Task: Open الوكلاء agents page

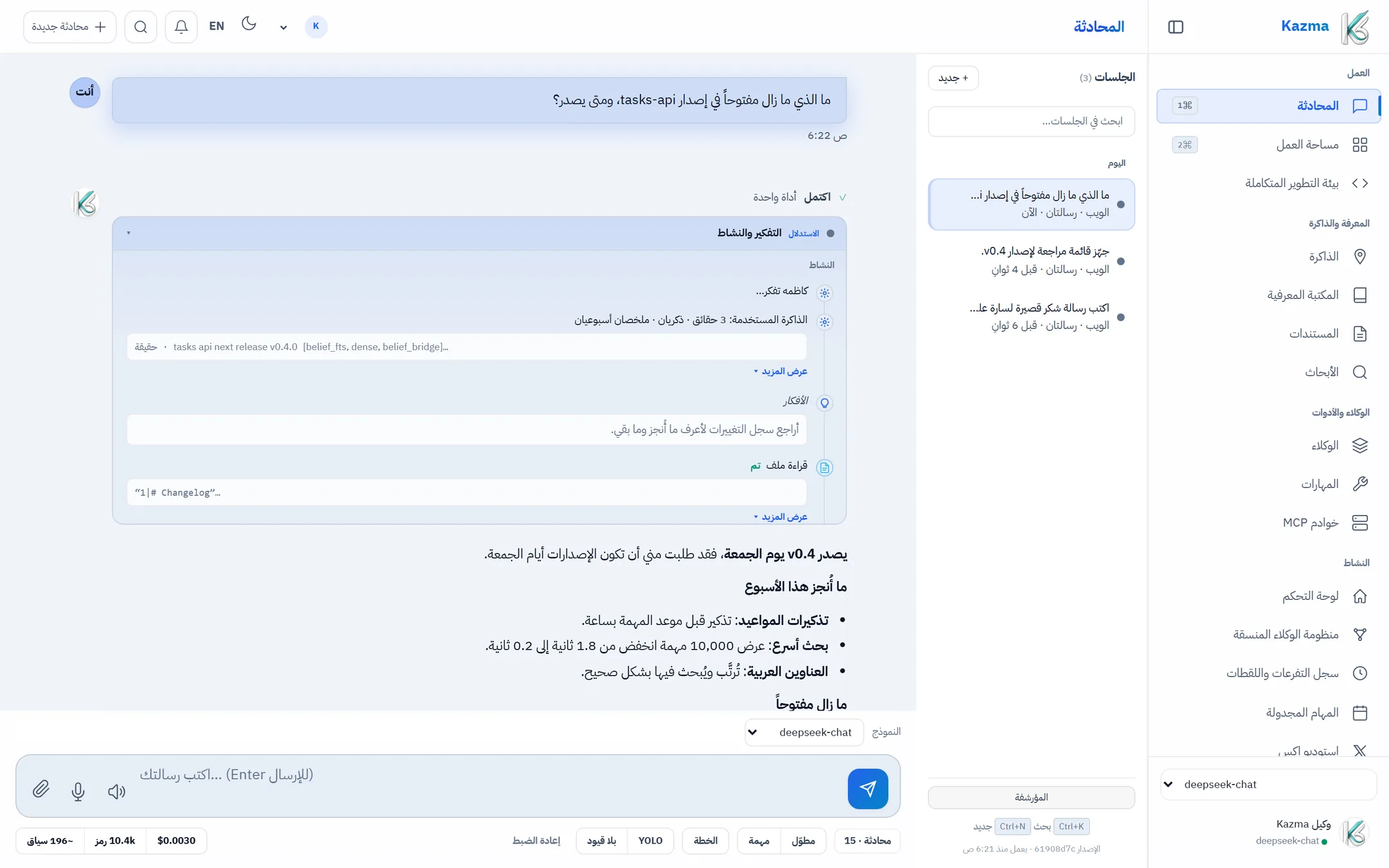Action: [1268, 446]
